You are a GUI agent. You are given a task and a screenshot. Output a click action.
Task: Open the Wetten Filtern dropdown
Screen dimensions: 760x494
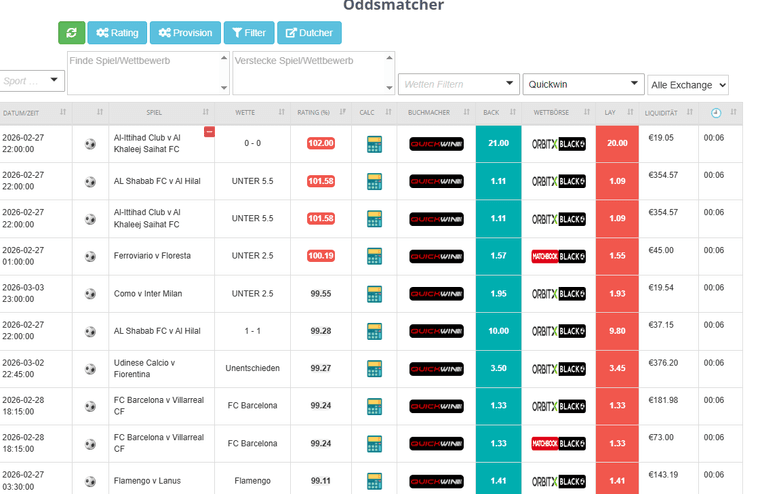click(459, 84)
